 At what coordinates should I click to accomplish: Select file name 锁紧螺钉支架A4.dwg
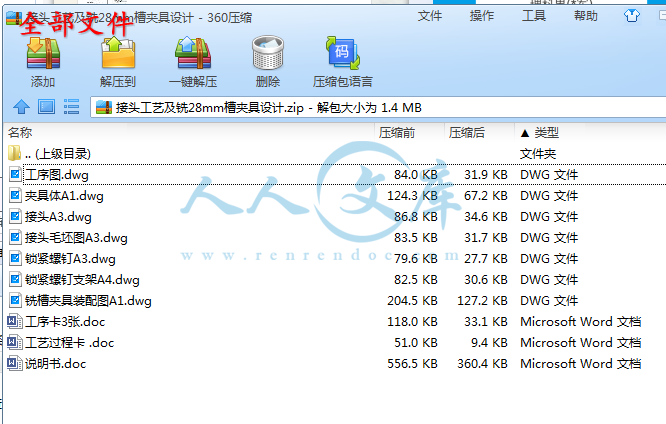tap(82, 280)
